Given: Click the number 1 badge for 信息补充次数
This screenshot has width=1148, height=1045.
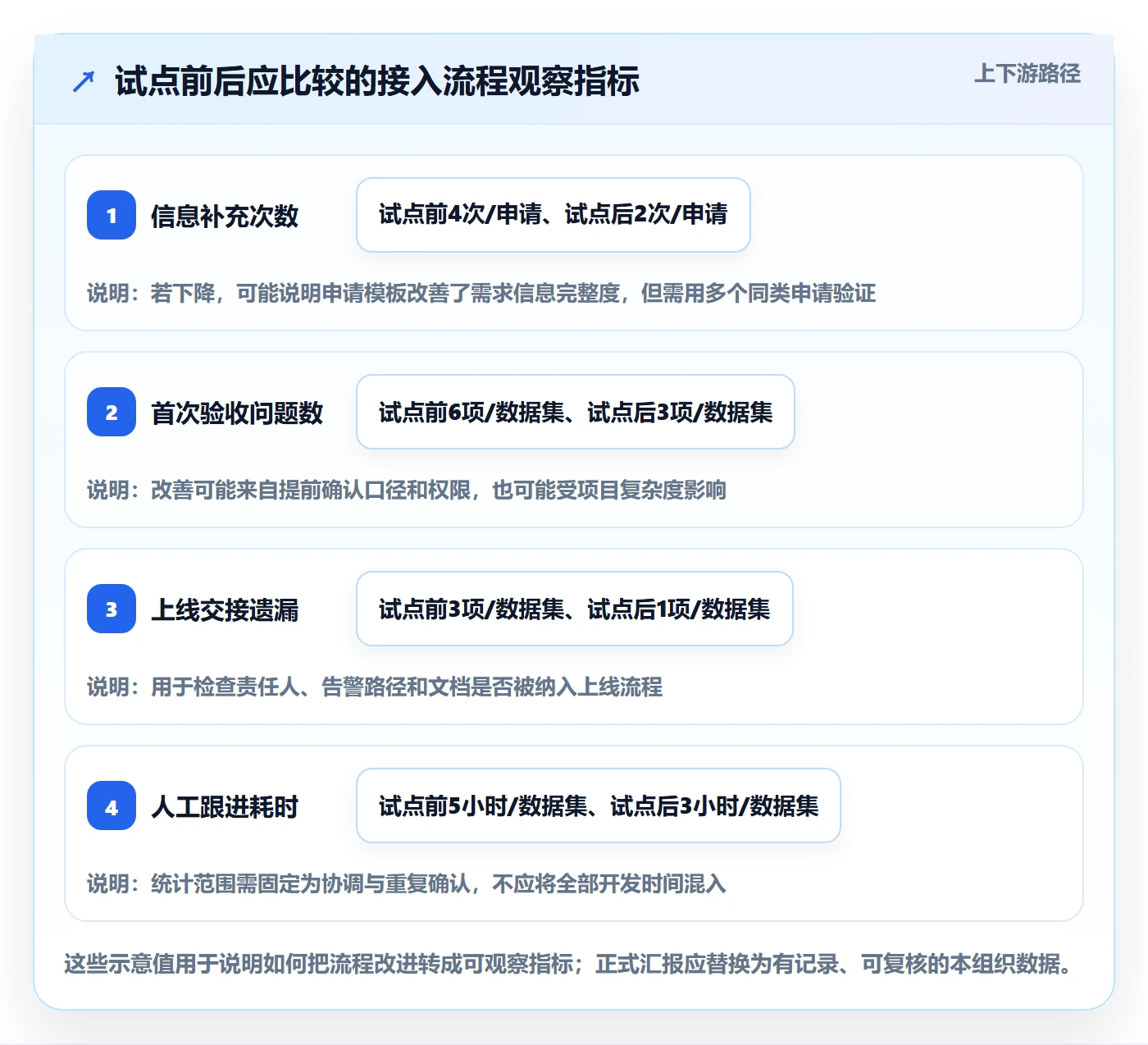Looking at the screenshot, I should click(112, 215).
